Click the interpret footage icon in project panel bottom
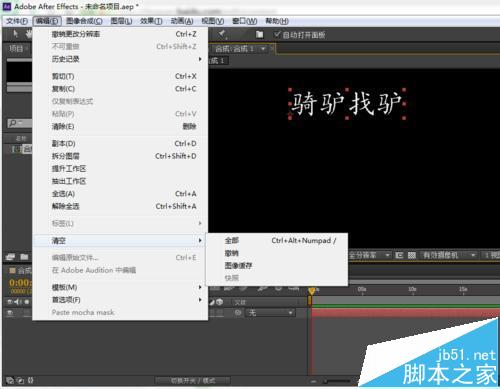Viewport: 500px width, 389px height. tap(10, 257)
